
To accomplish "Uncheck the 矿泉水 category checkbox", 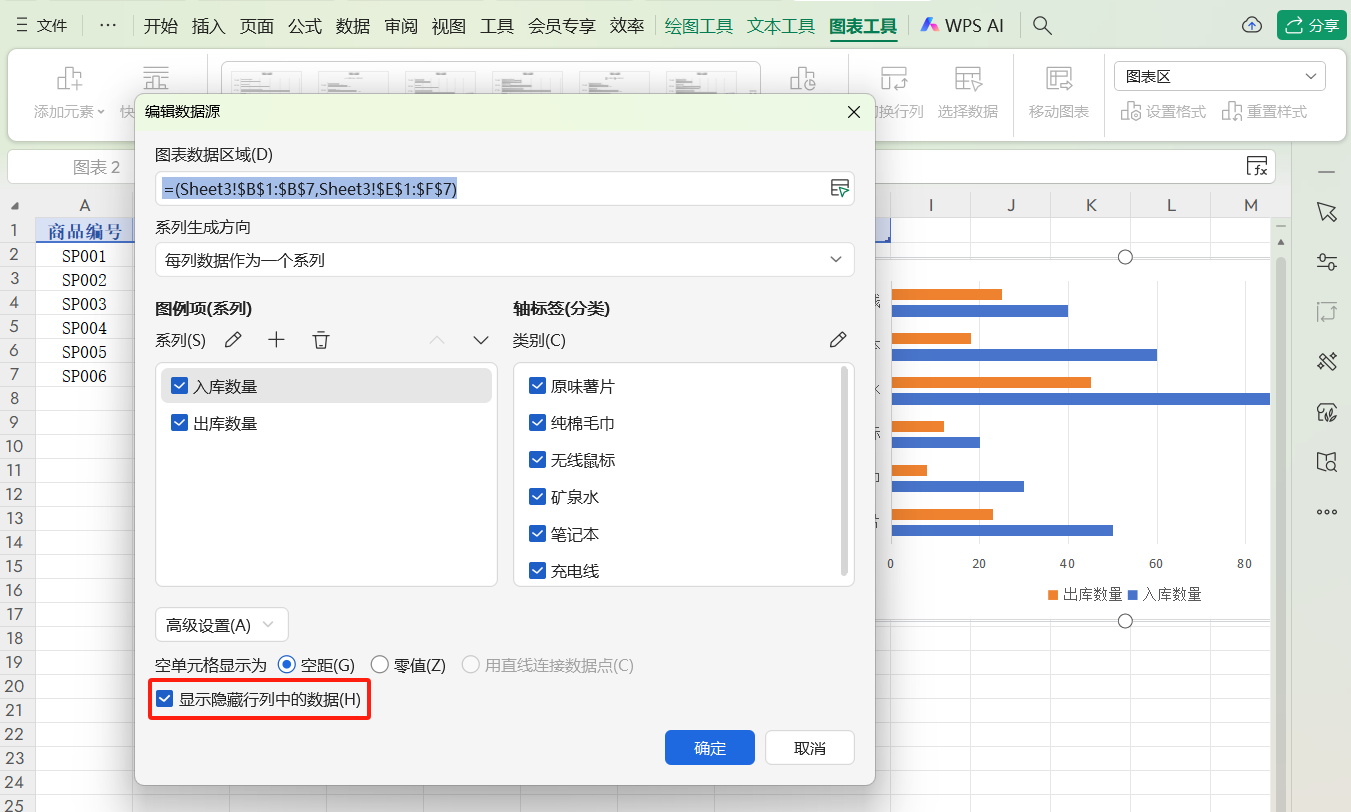I will click(x=537, y=497).
